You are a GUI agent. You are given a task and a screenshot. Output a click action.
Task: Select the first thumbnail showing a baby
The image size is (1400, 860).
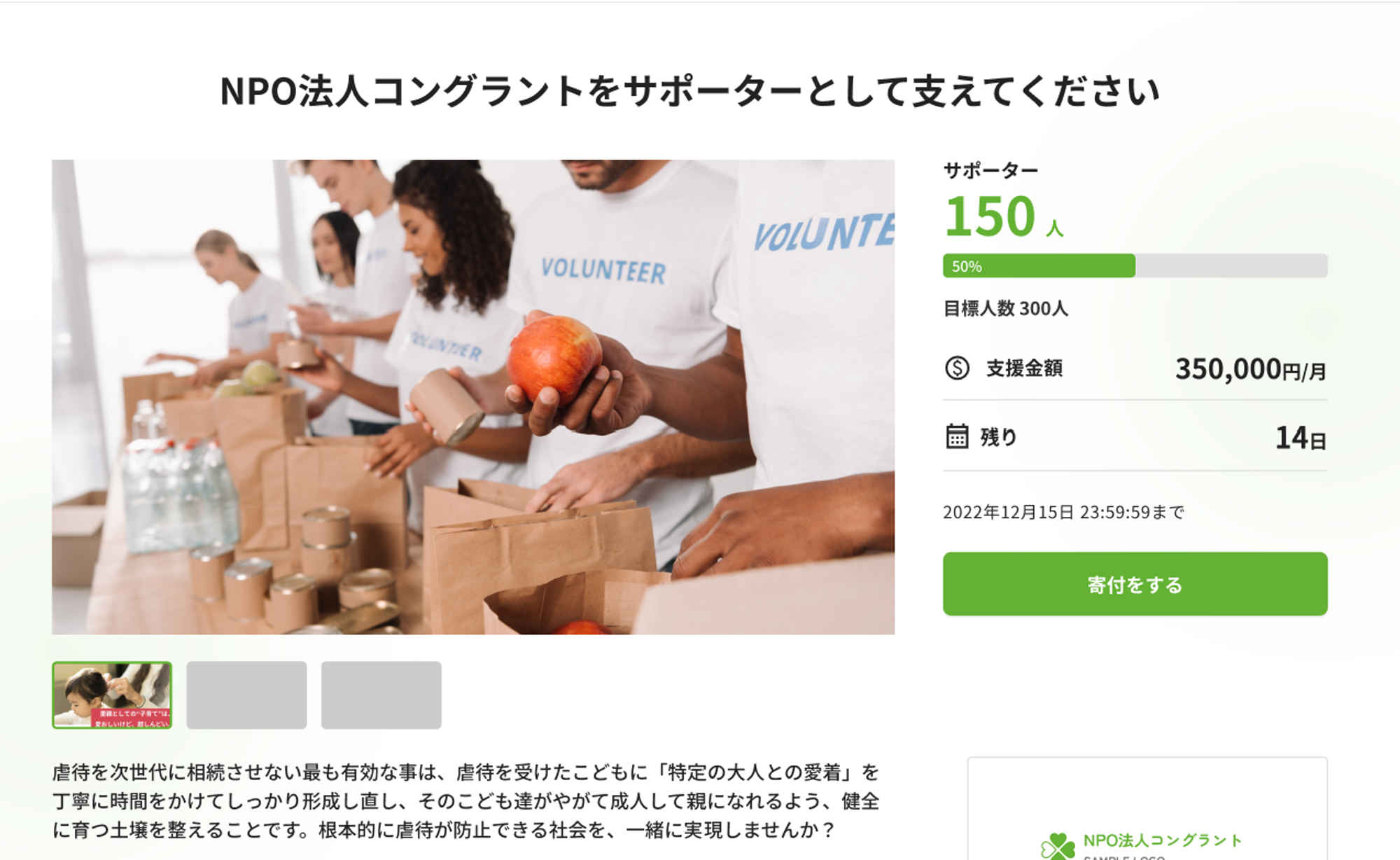tap(112, 695)
